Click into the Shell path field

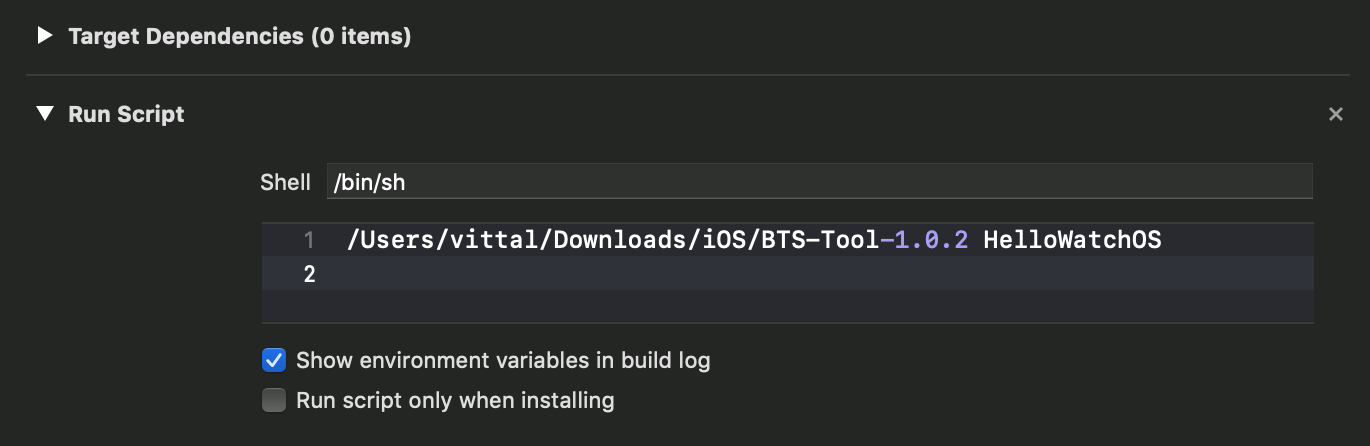click(818, 182)
